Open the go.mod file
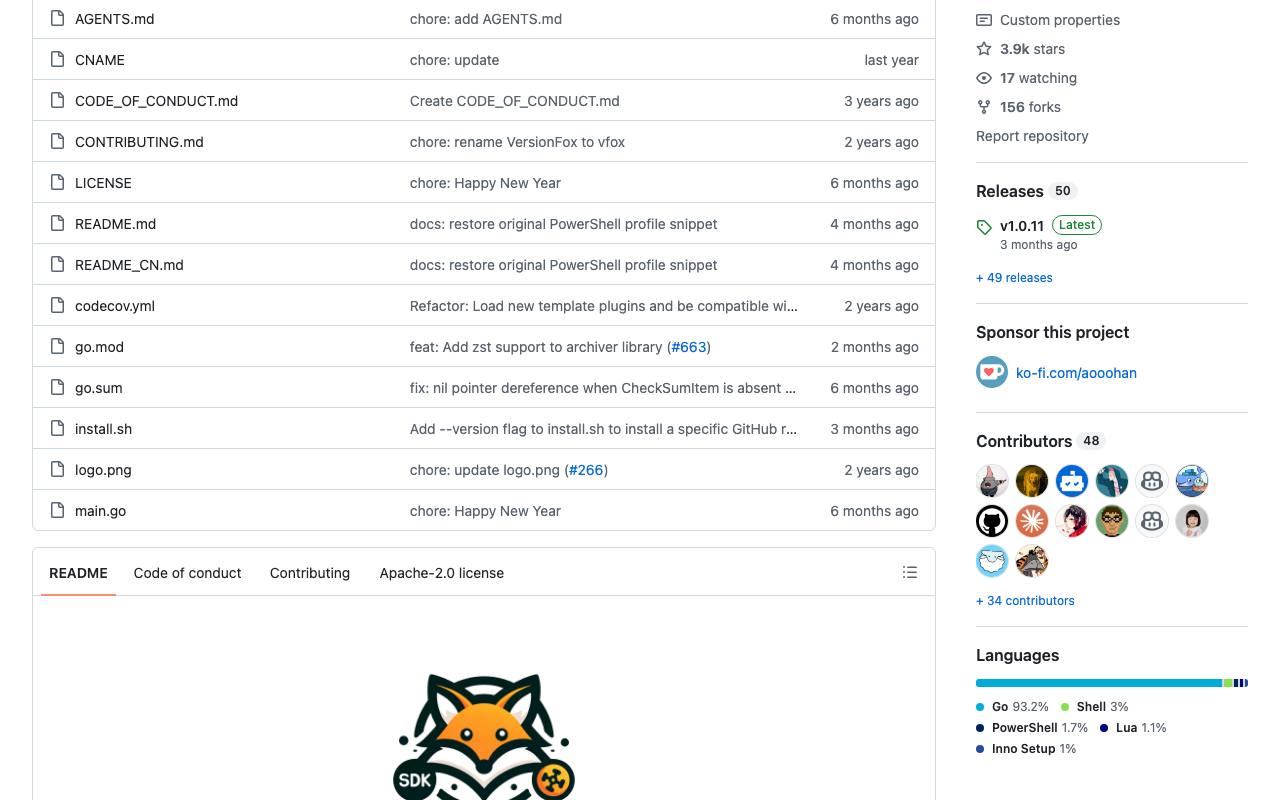The width and height of the screenshot is (1280, 800). pos(99,347)
